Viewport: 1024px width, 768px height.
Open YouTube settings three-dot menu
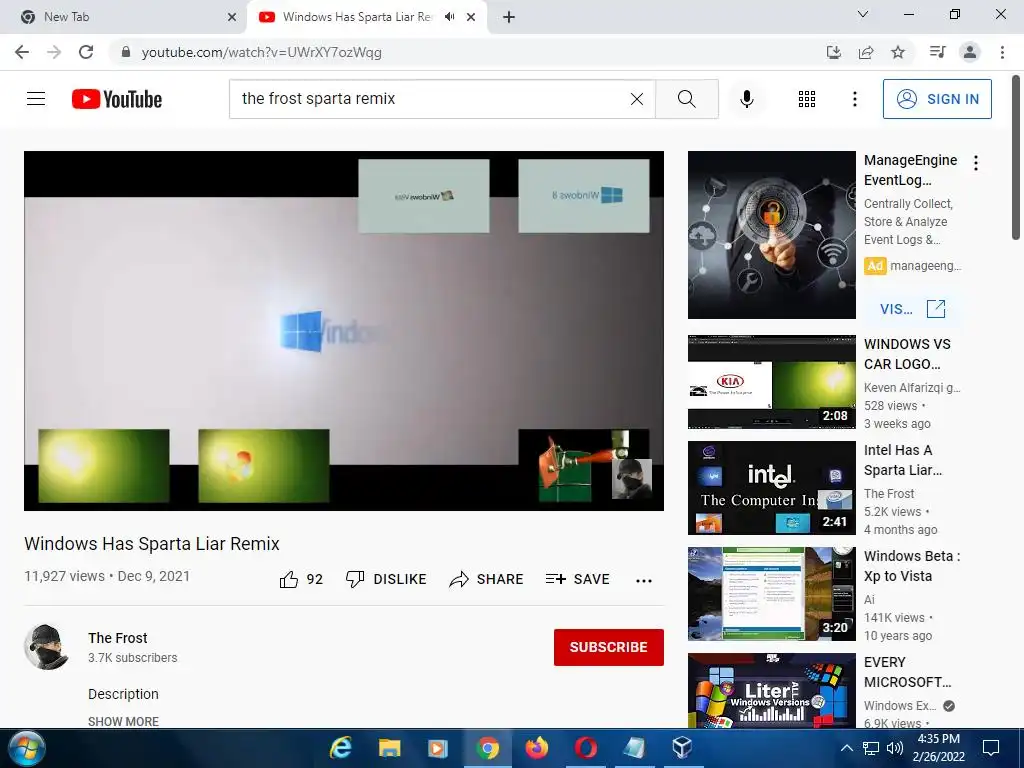tap(854, 99)
